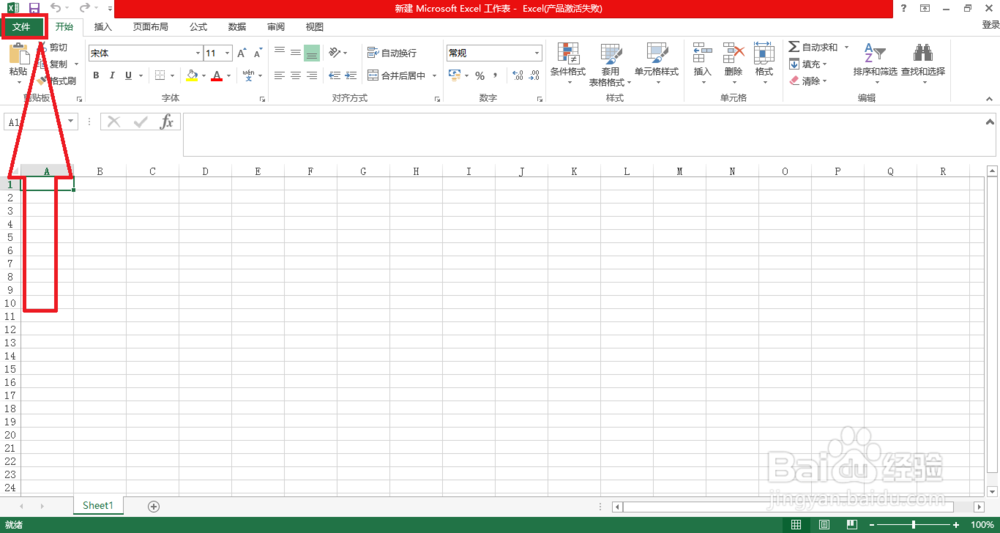
Task: Click Insert cells (插入) icon
Action: [702, 52]
